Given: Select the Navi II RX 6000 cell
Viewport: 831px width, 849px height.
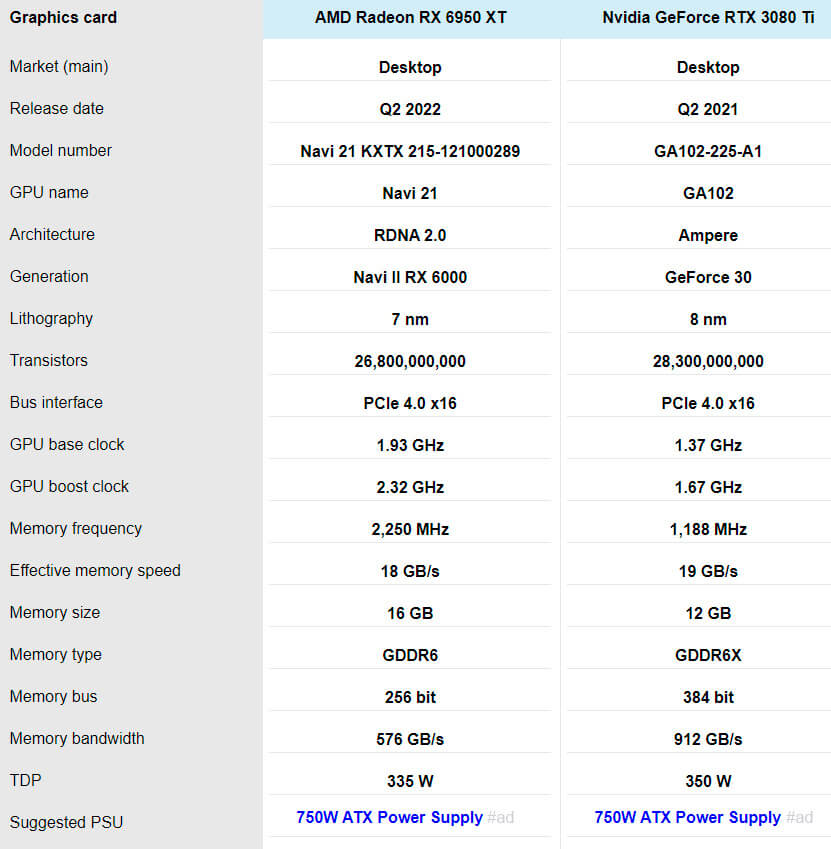Looking at the screenshot, I should coord(410,277).
